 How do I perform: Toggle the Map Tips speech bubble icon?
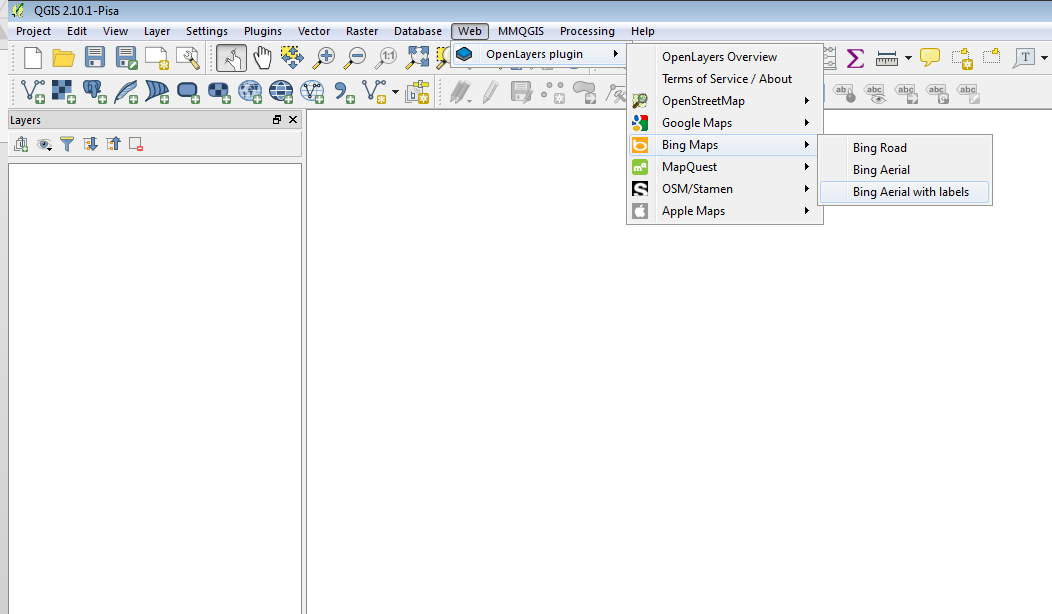929,58
